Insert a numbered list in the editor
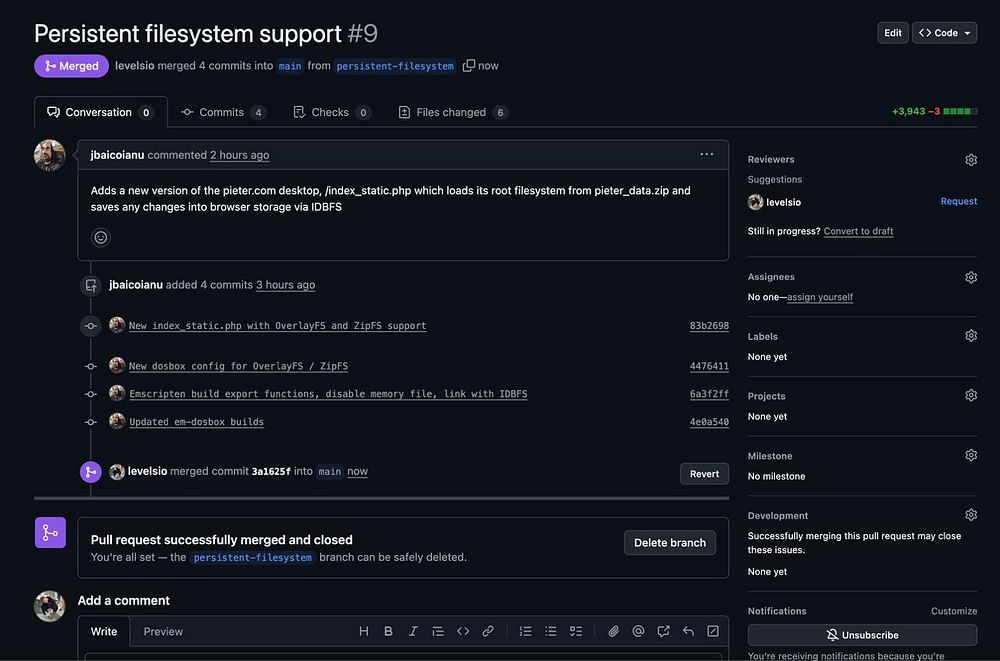This screenshot has width=1000, height=661. (526, 631)
